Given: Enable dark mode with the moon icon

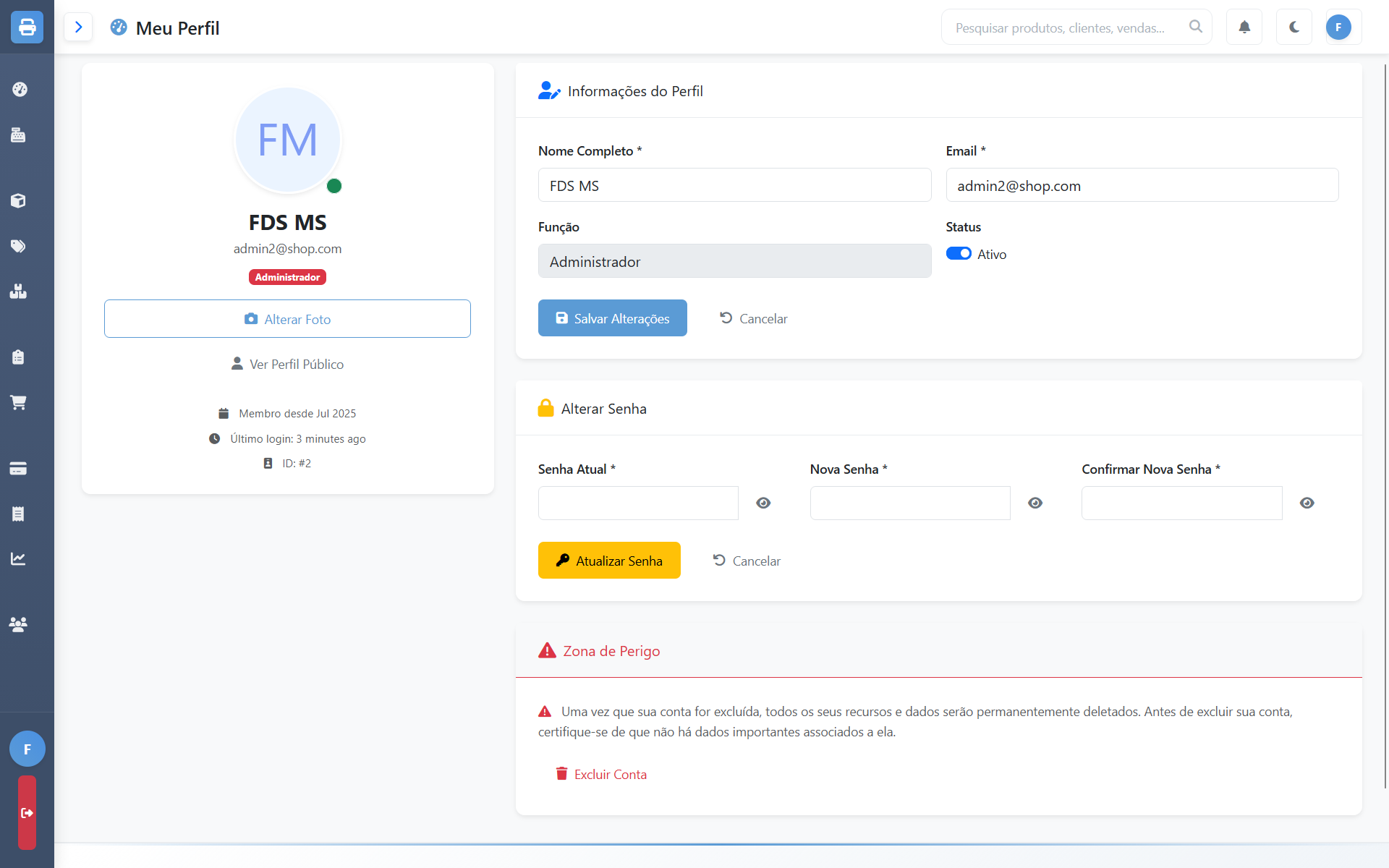Looking at the screenshot, I should 1294,27.
